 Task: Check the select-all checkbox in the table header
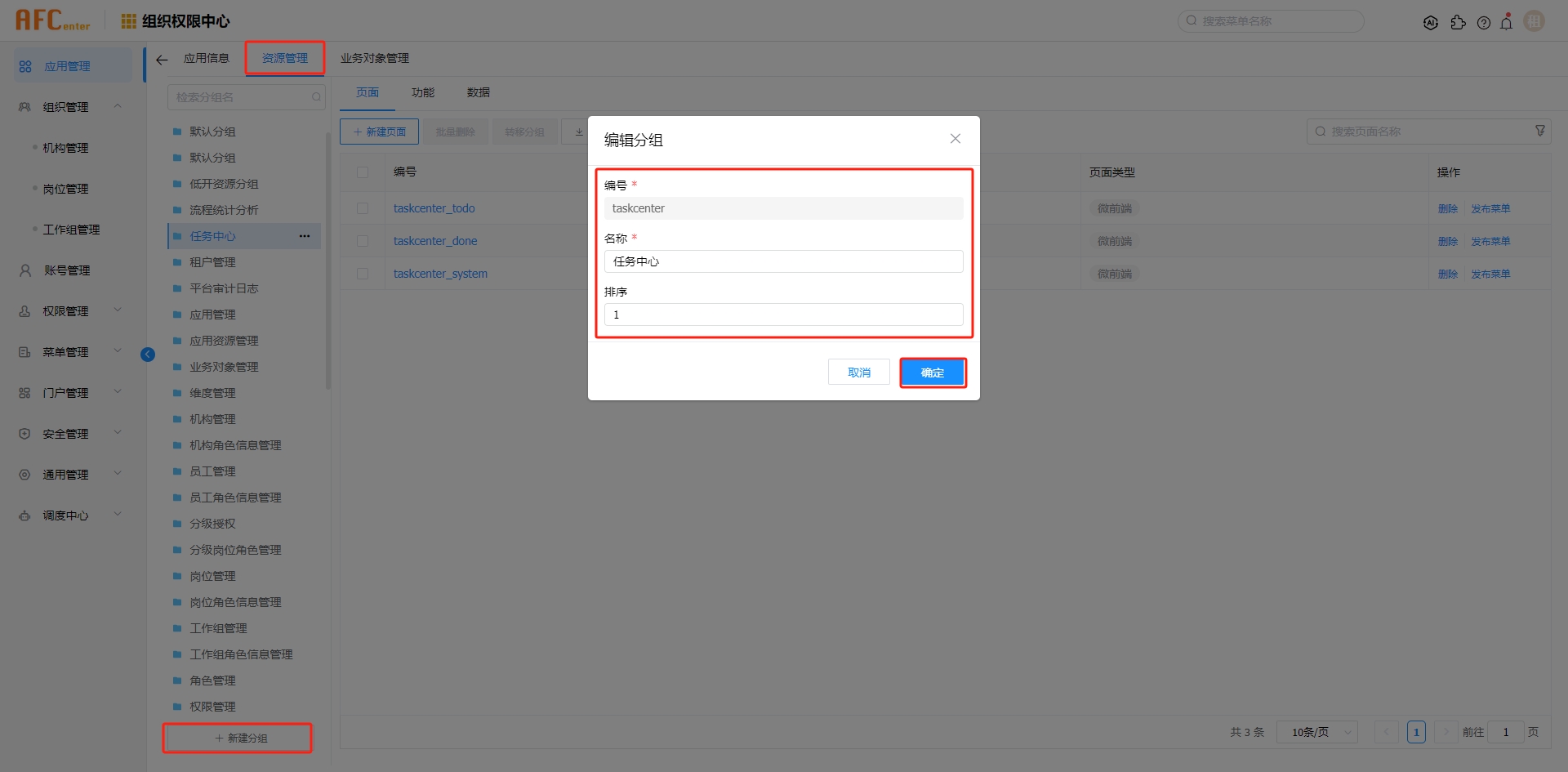click(x=363, y=172)
